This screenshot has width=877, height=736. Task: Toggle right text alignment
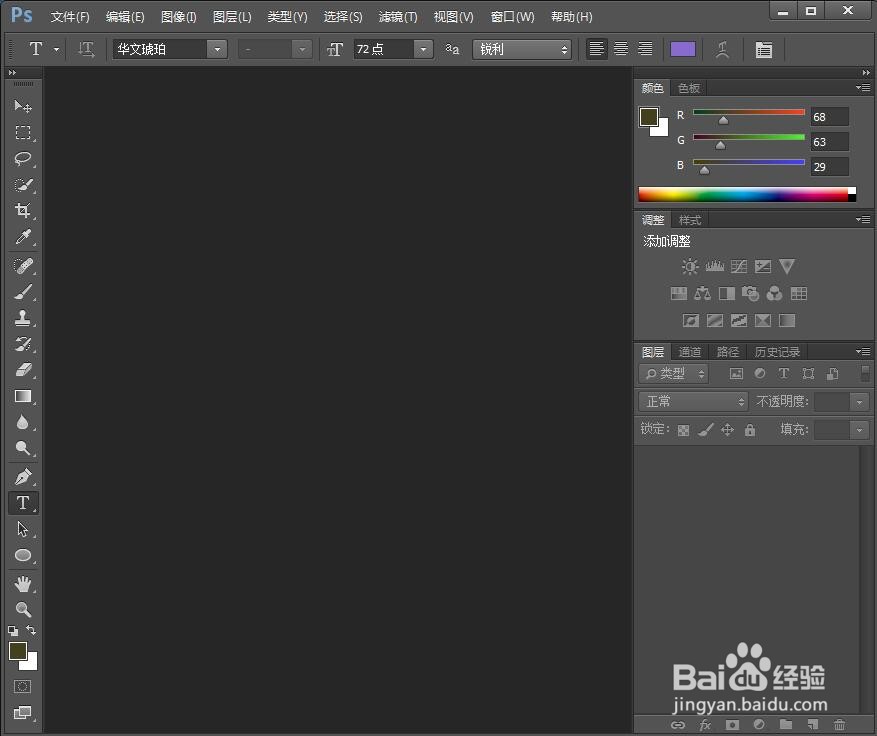click(645, 49)
